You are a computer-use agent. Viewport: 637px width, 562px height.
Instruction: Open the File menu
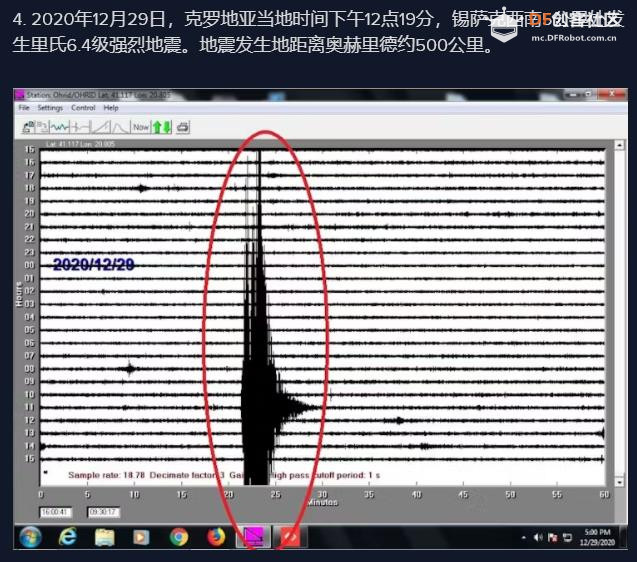pyautogui.click(x=24, y=108)
